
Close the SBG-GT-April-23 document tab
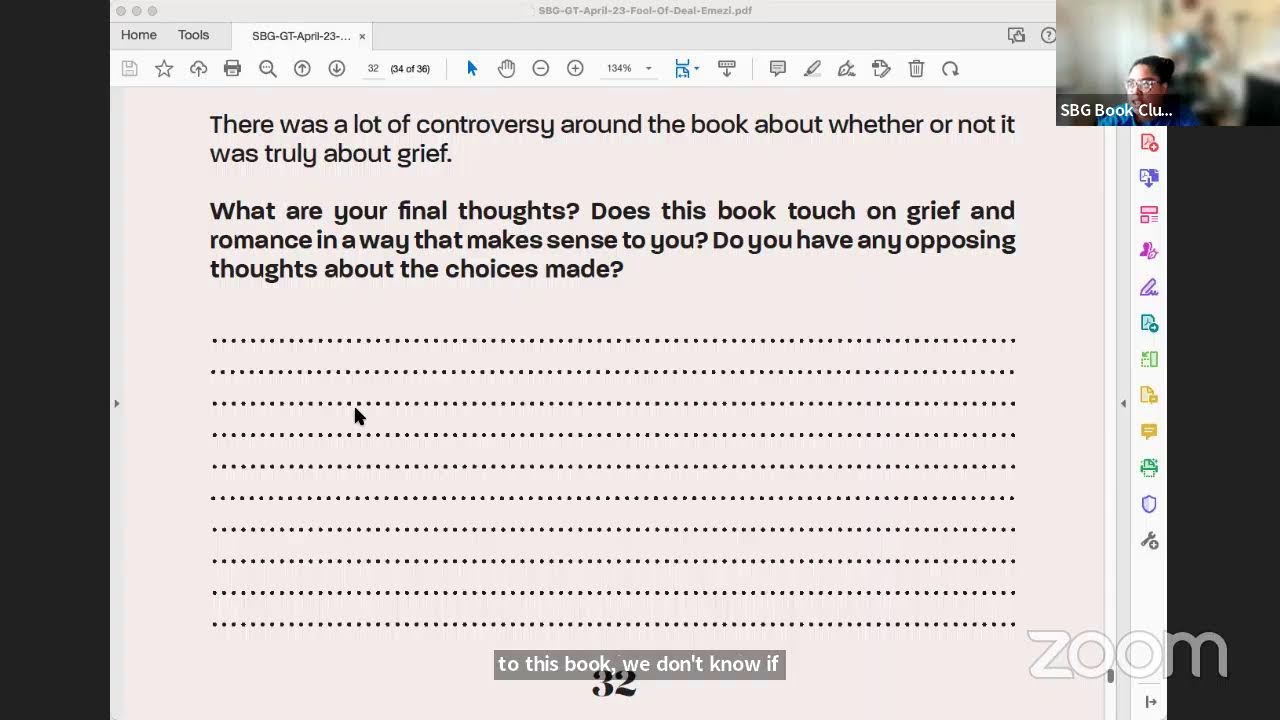pyautogui.click(x=362, y=36)
